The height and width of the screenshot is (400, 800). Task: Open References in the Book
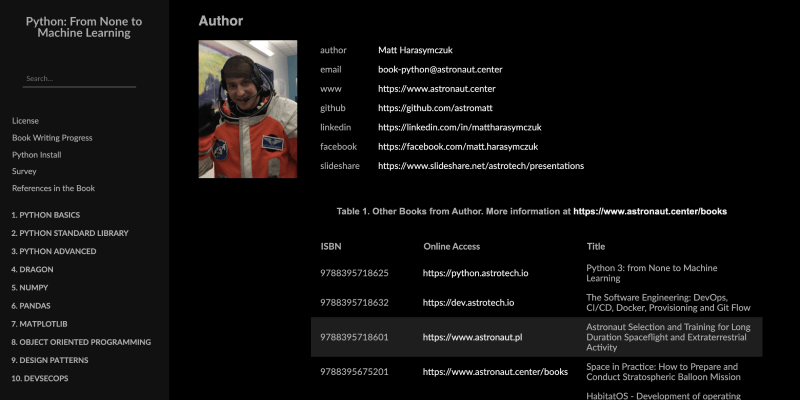click(53, 188)
